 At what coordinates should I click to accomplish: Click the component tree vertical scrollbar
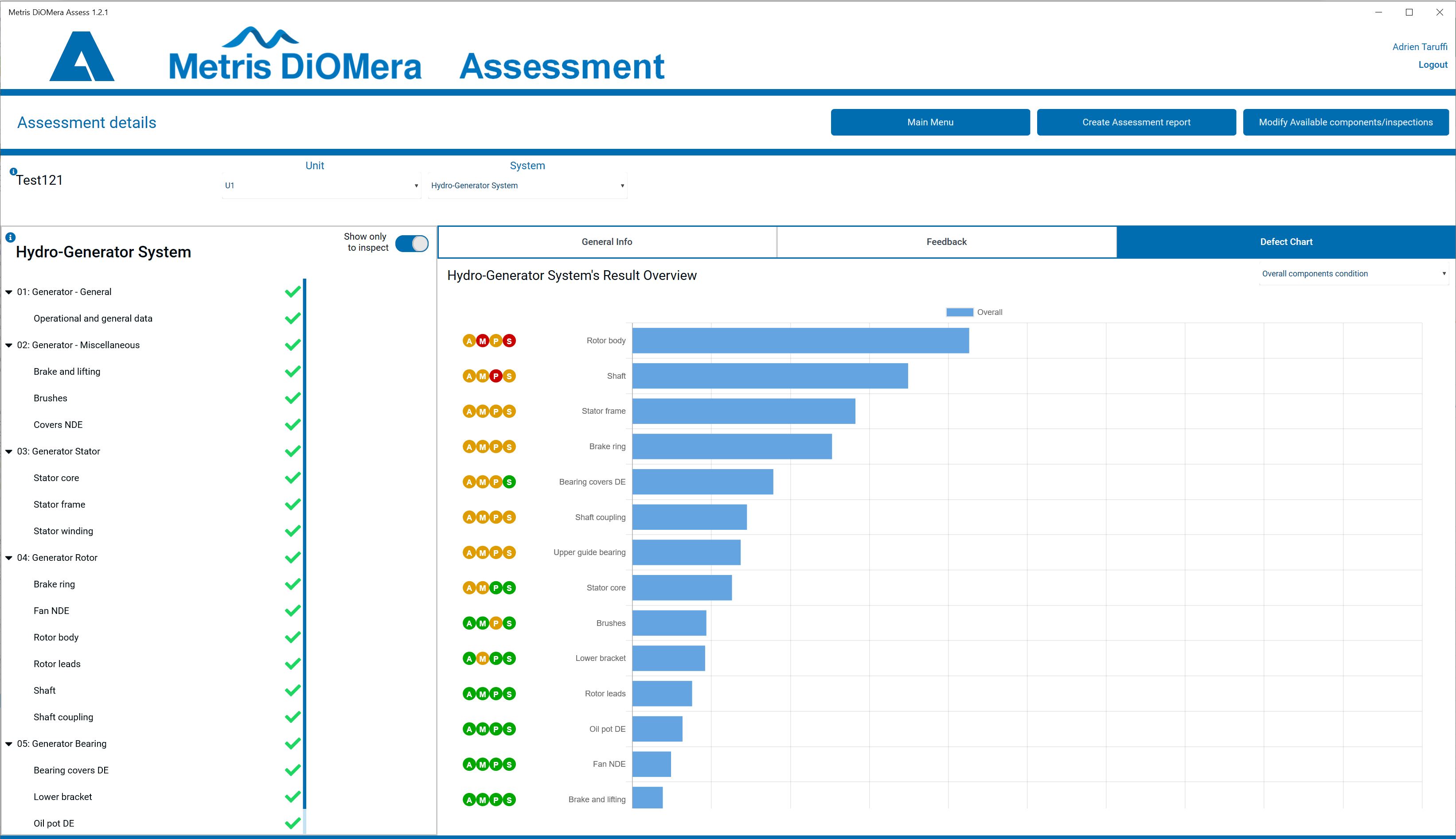click(x=304, y=544)
